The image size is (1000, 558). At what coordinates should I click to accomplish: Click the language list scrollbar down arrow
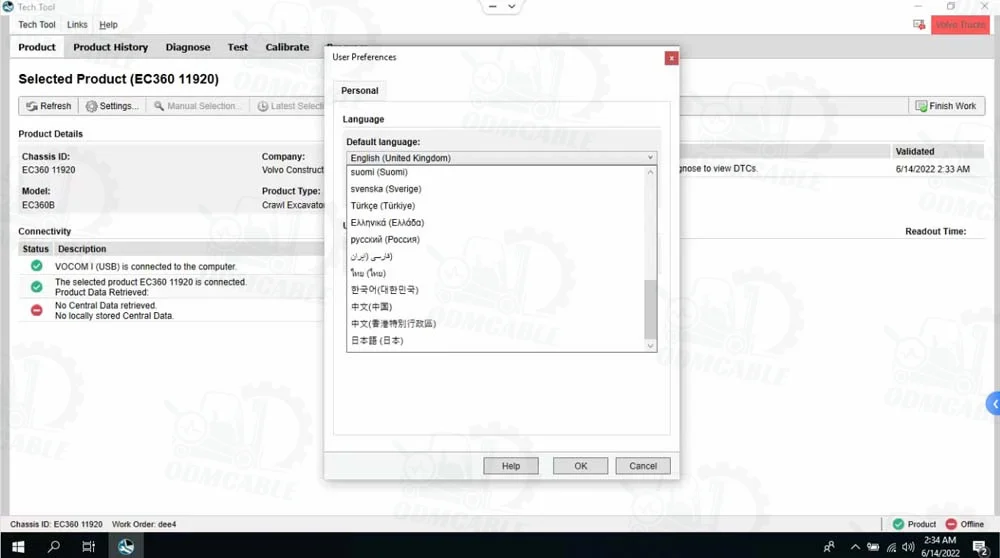pos(651,345)
